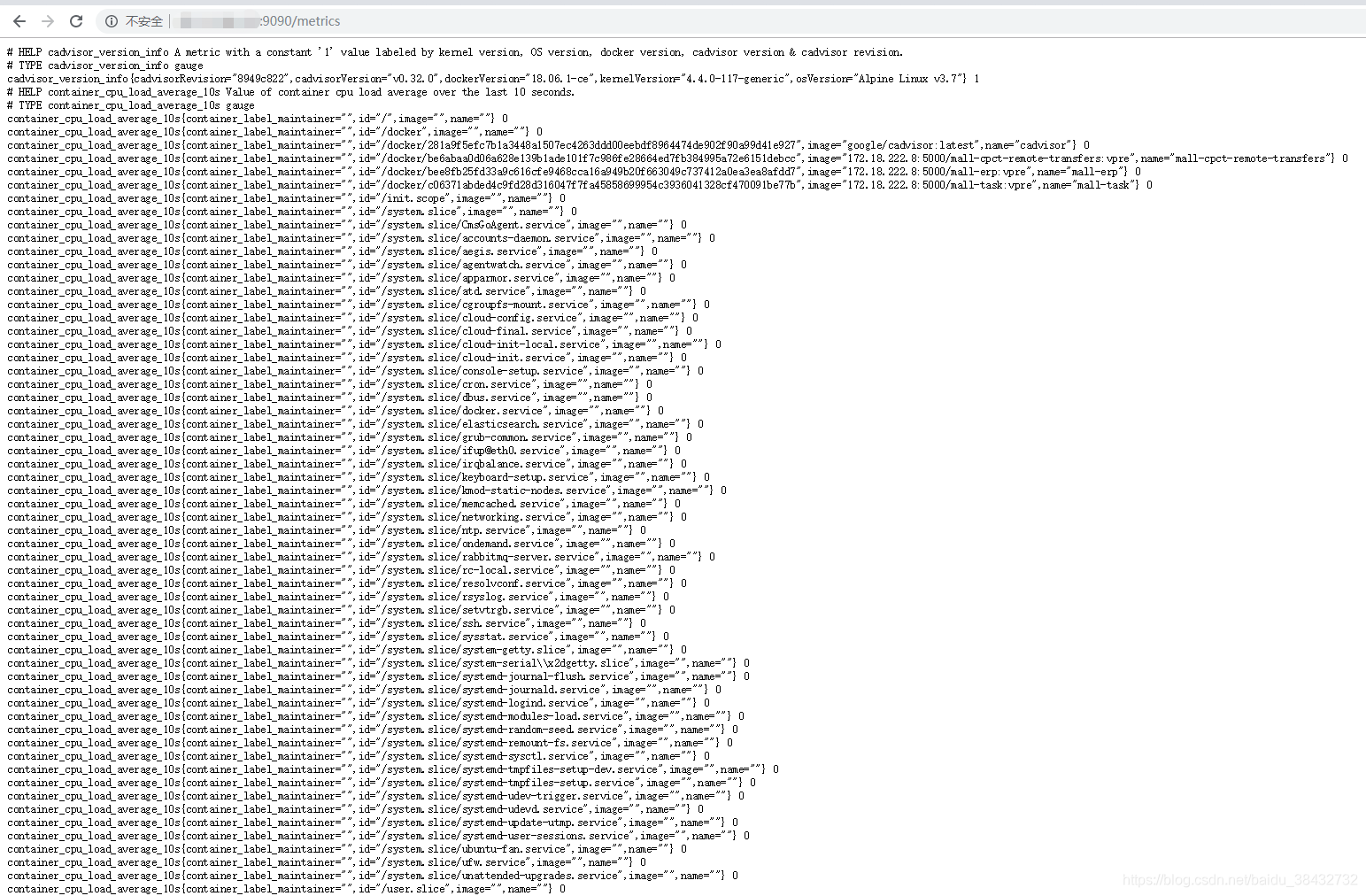Click the row with id="/init.scope"
The image size is (1366, 896).
[286, 198]
